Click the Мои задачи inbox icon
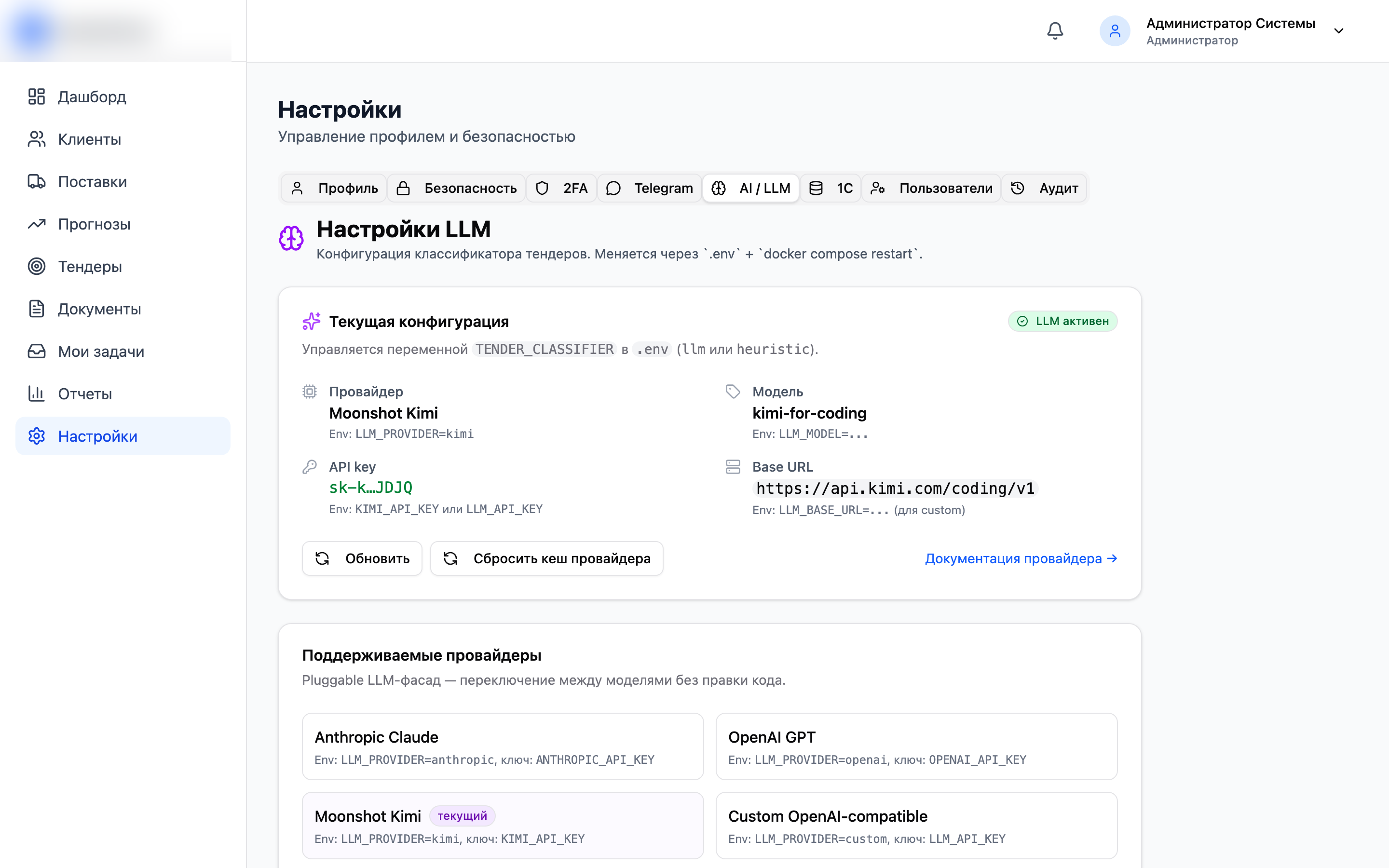Image resolution: width=1389 pixels, height=868 pixels. 37,352
